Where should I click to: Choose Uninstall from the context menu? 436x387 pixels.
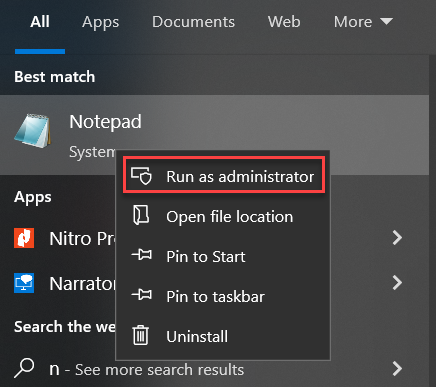click(x=223, y=336)
